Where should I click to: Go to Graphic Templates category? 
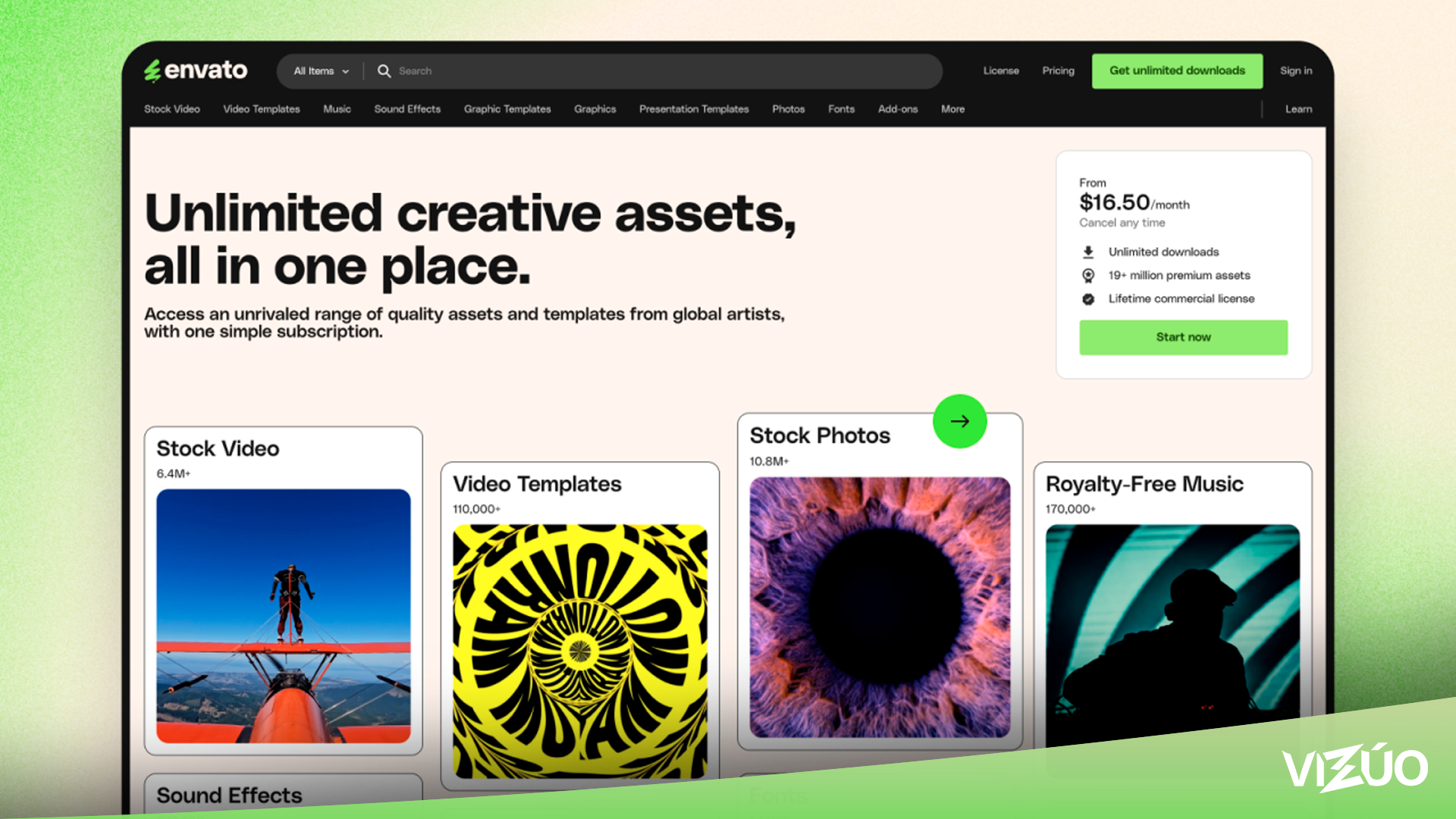[507, 109]
